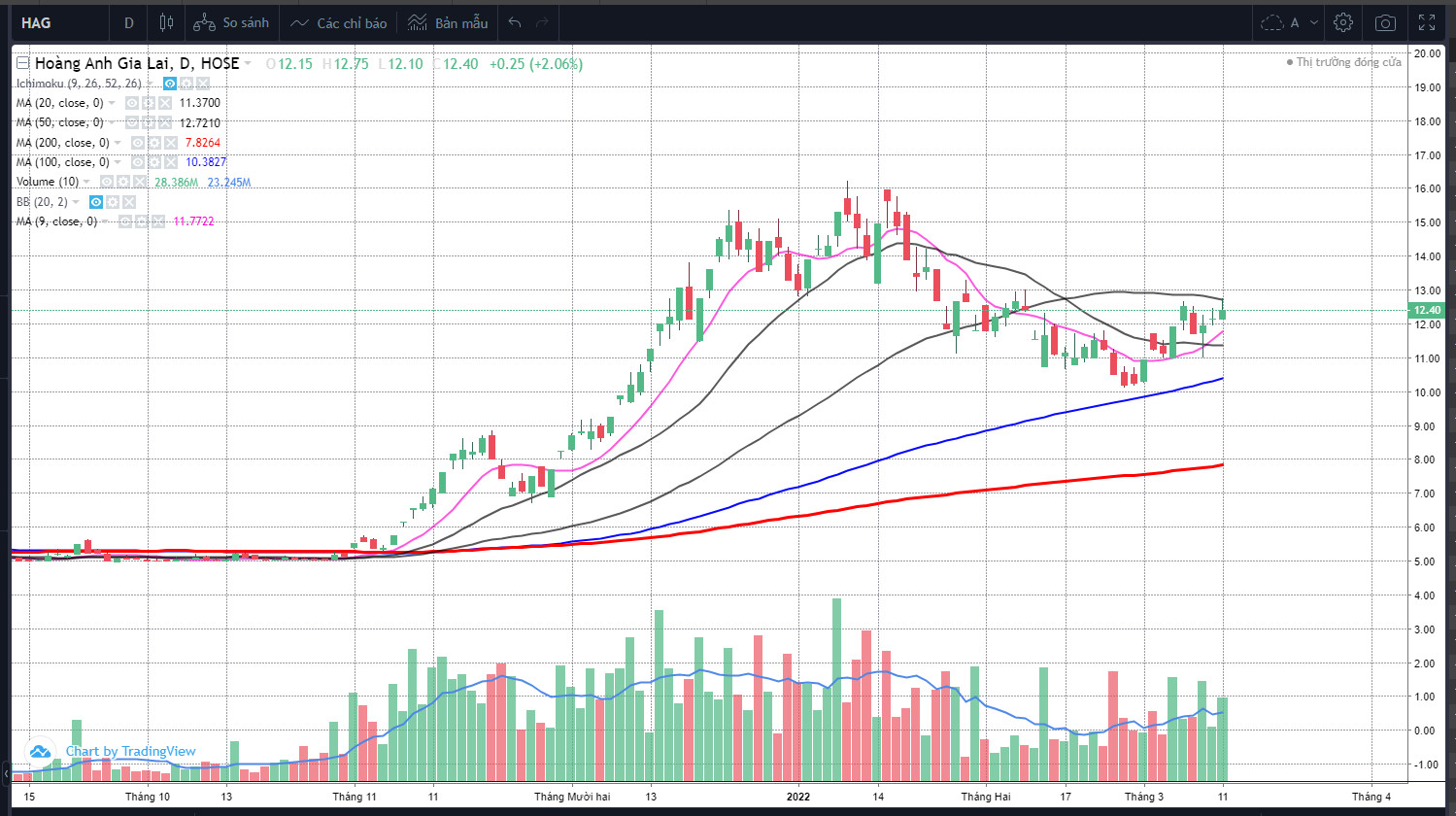Redo the last chart action
1456x816 pixels.
coord(542,22)
